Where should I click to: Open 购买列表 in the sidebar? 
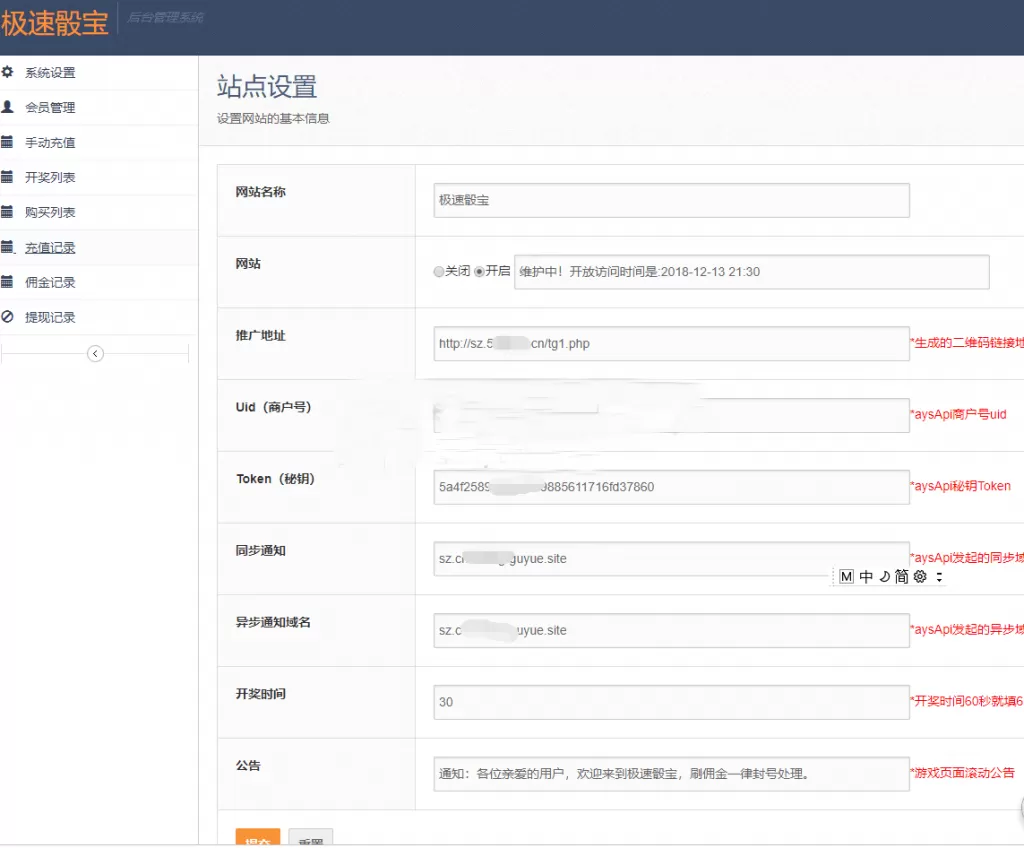[x=50, y=212]
